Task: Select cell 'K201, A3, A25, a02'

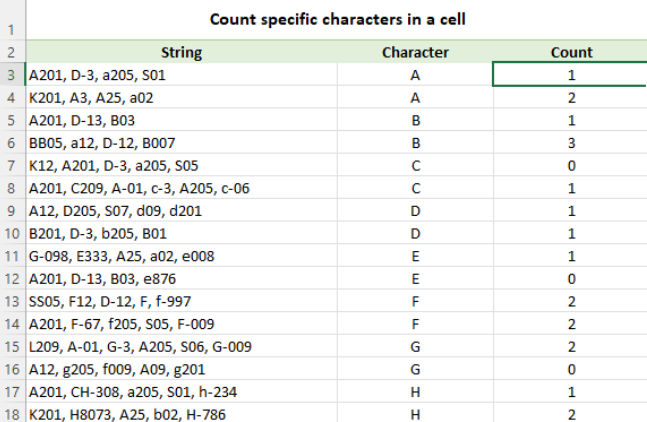Action: (182, 97)
